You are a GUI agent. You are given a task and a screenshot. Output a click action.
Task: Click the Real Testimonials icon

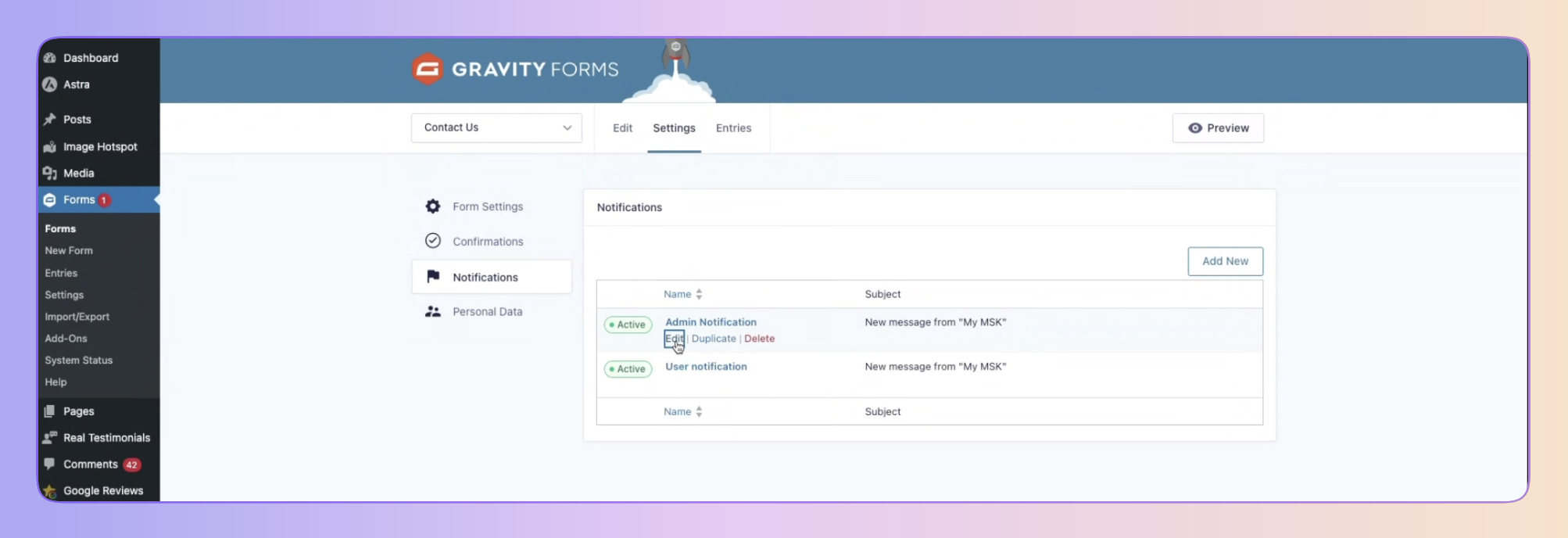50,438
